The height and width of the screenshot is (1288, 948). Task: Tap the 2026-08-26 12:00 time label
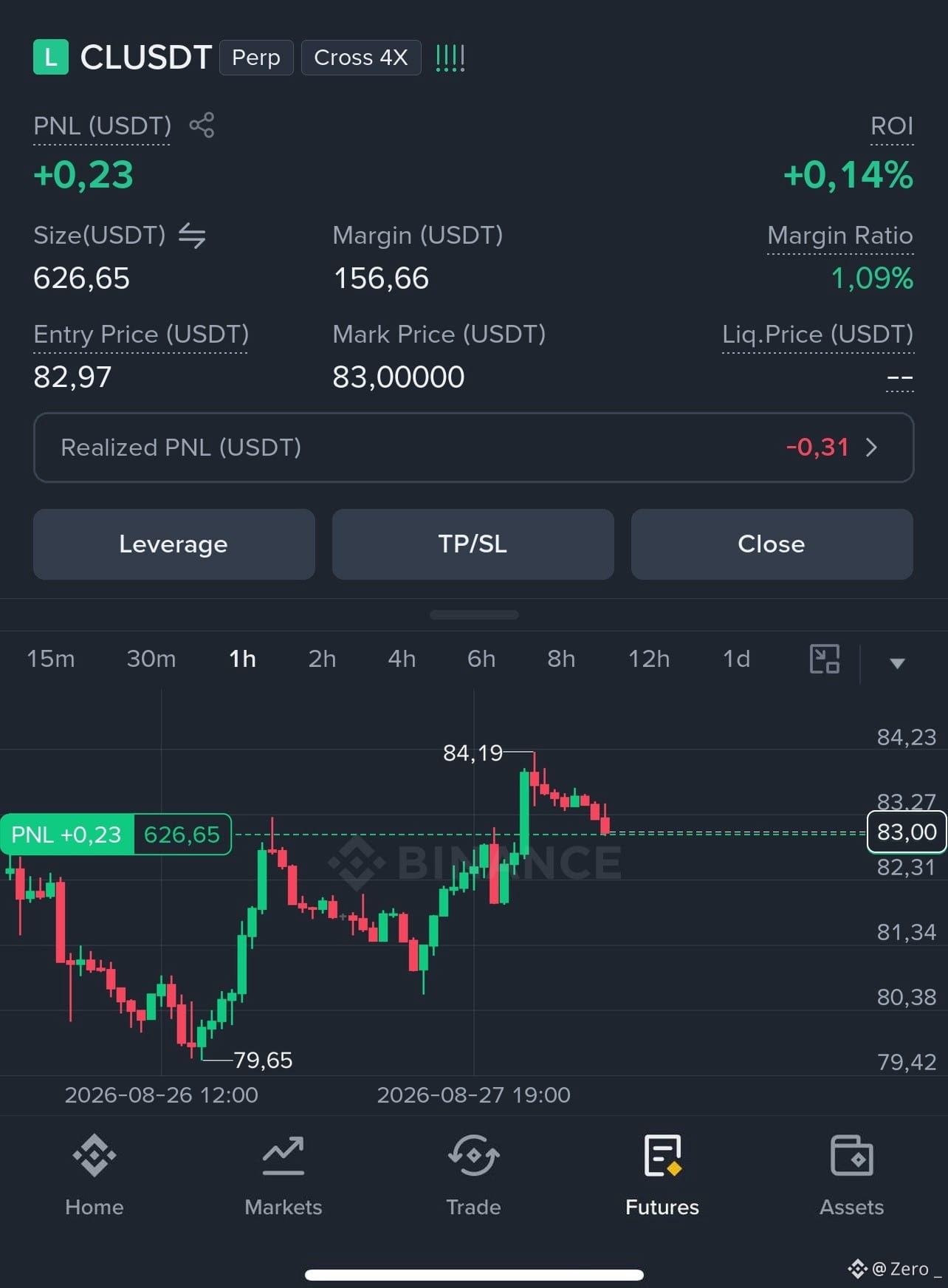161,1095
